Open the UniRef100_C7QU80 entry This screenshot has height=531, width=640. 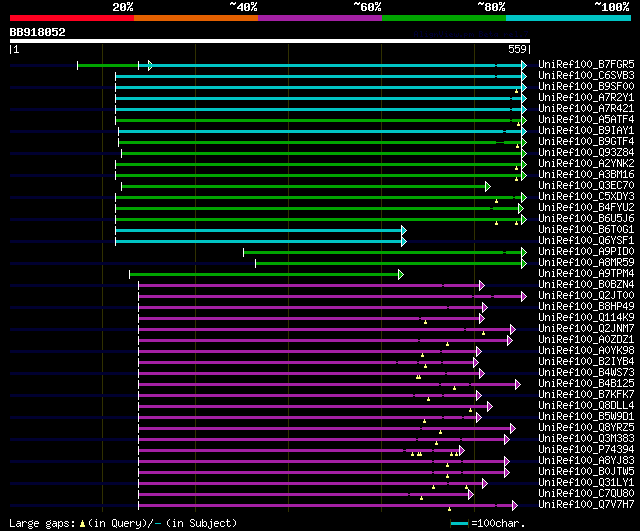(x=586, y=494)
